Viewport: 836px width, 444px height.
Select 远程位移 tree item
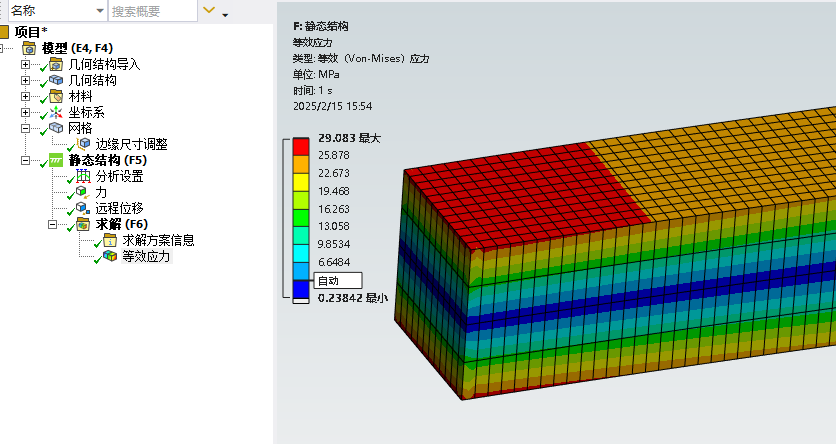click(x=119, y=208)
